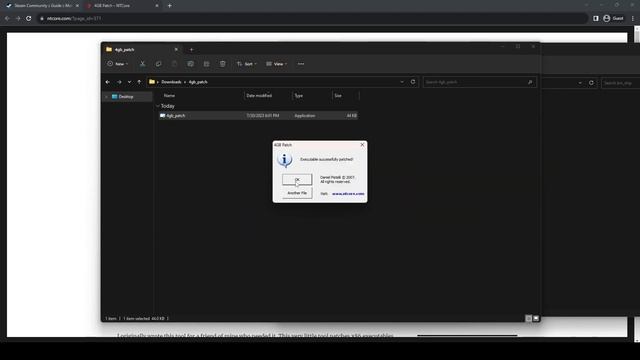
Task: Open the ntcore.com link in the dialog
Action: tap(348, 193)
